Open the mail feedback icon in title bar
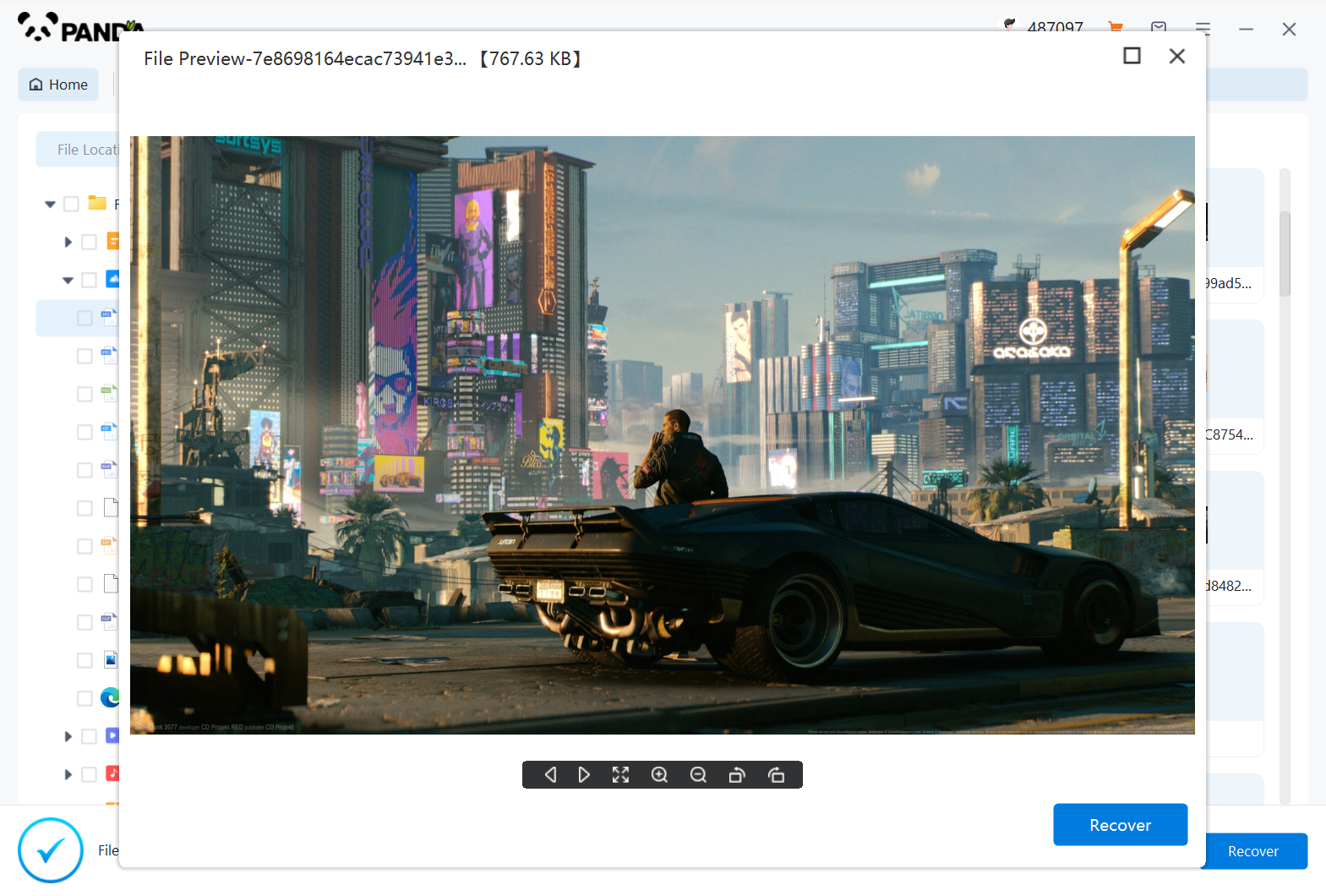 pyautogui.click(x=1159, y=27)
